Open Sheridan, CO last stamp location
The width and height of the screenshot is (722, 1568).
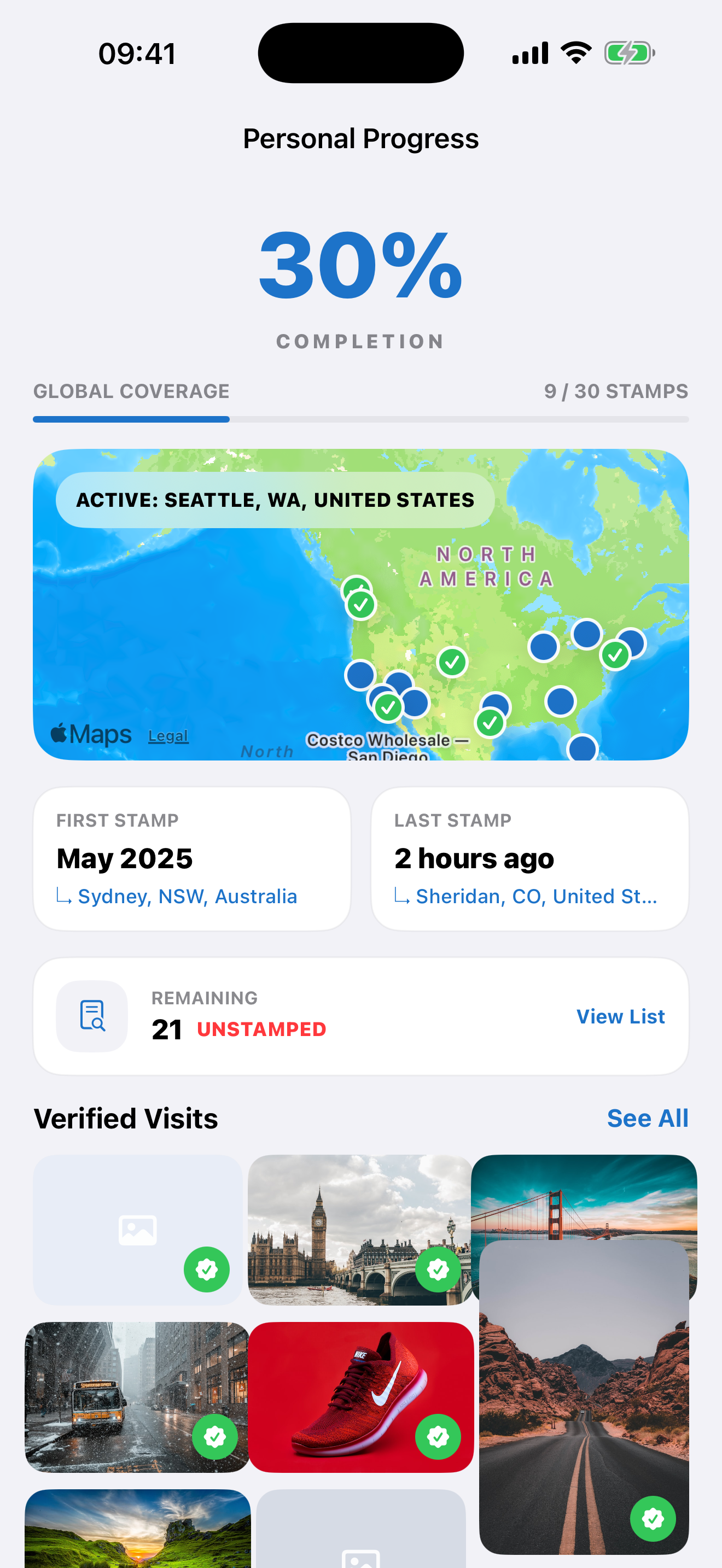[535, 896]
